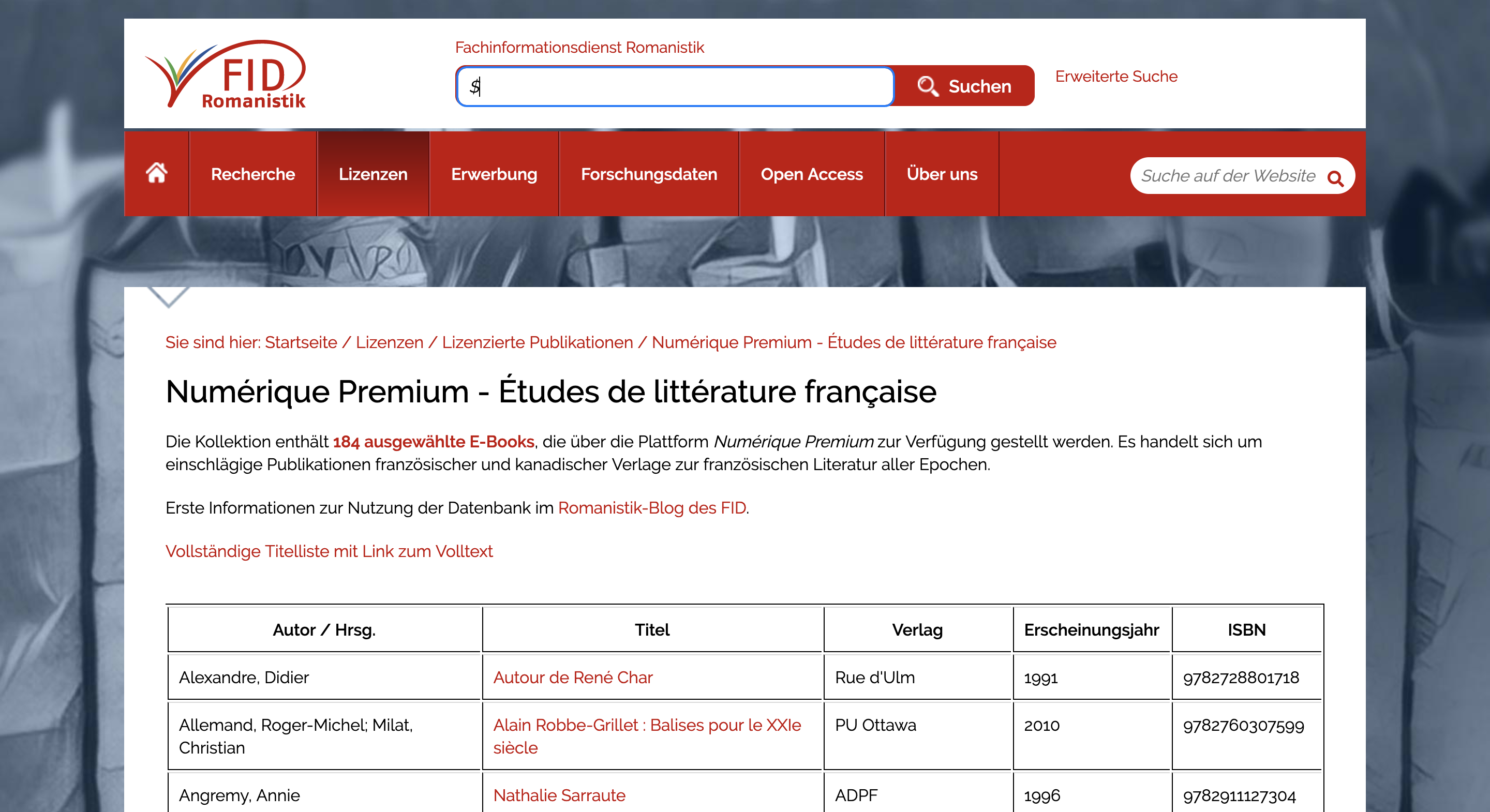
Task: Open the Erwerbung menu
Action: [x=494, y=174]
